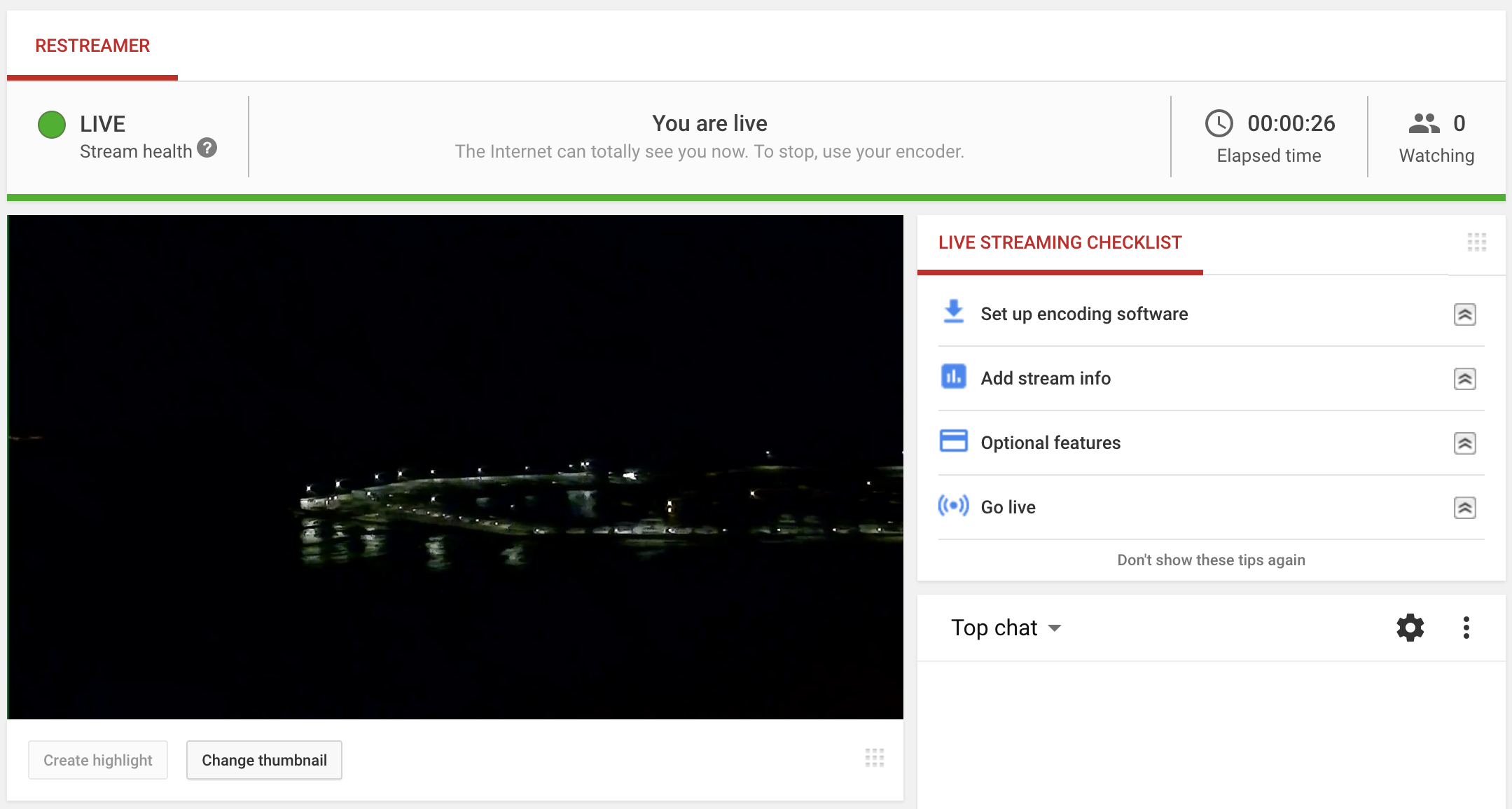Viewport: 1512px width, 809px height.
Task: Click the Stream health help question mark
Action: [x=207, y=148]
